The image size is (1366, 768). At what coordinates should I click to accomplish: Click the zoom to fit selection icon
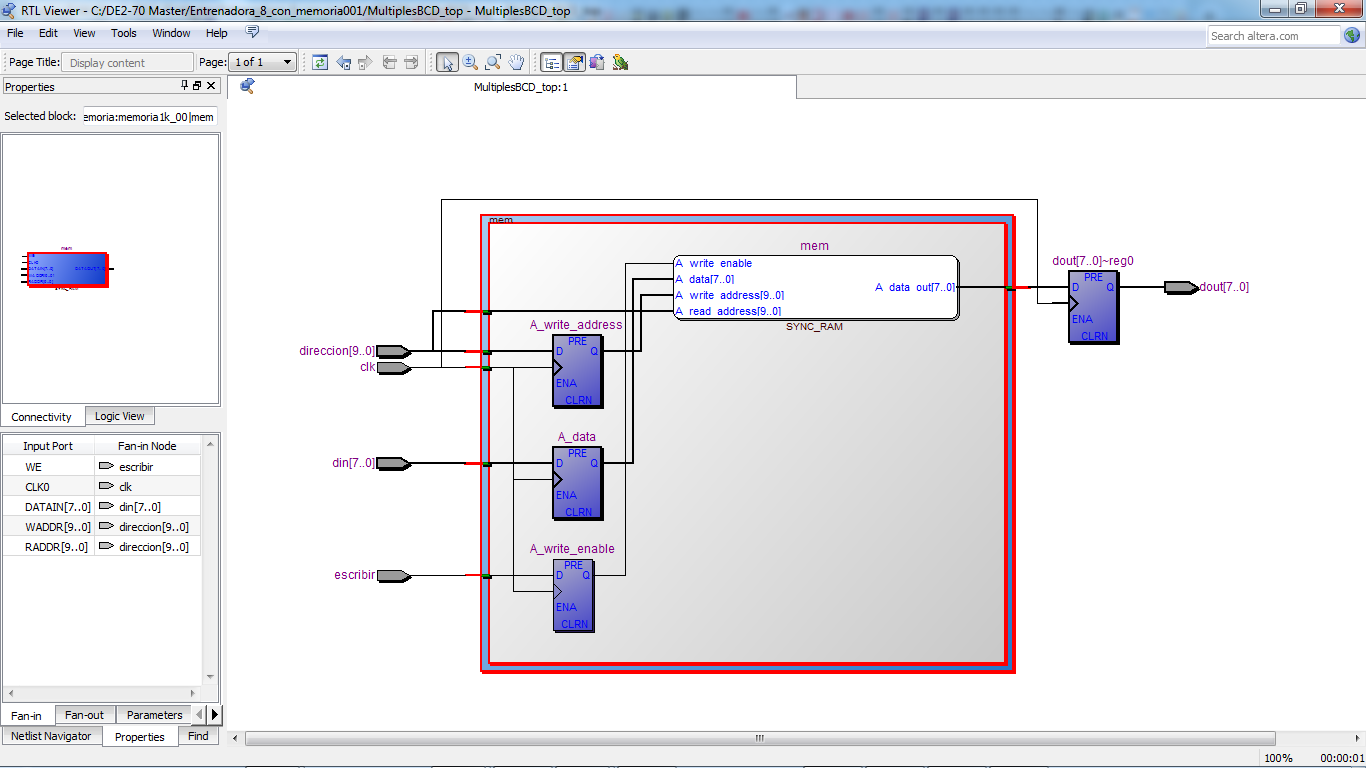[493, 62]
